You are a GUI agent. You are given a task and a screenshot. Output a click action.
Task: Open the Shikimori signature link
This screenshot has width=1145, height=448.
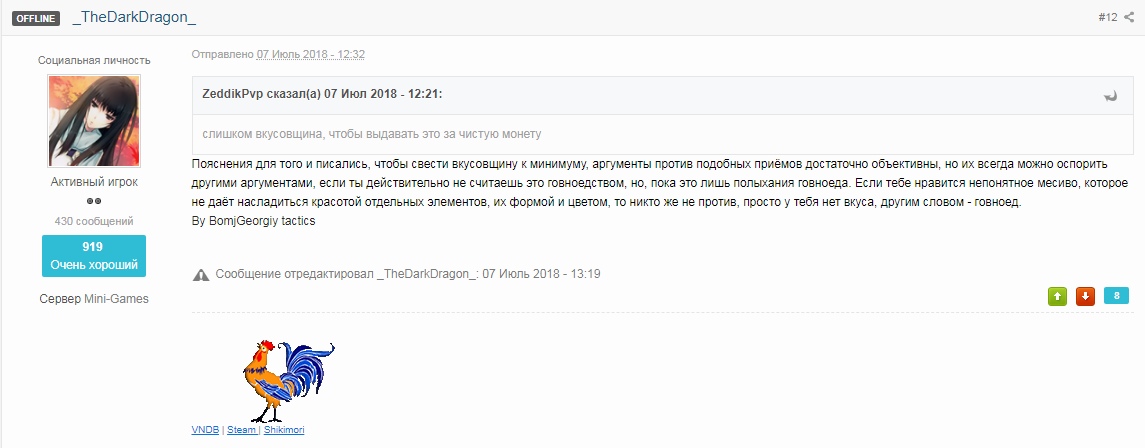[284, 430]
